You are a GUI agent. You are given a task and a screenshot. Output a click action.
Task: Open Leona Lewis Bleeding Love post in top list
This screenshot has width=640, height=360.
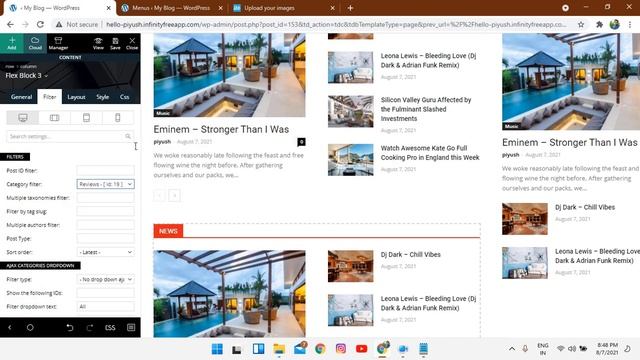429,60
